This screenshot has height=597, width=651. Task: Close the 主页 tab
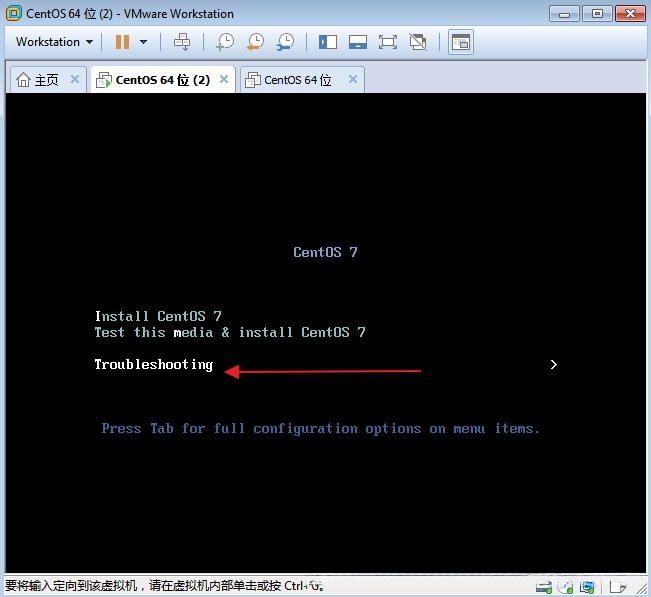[x=75, y=79]
